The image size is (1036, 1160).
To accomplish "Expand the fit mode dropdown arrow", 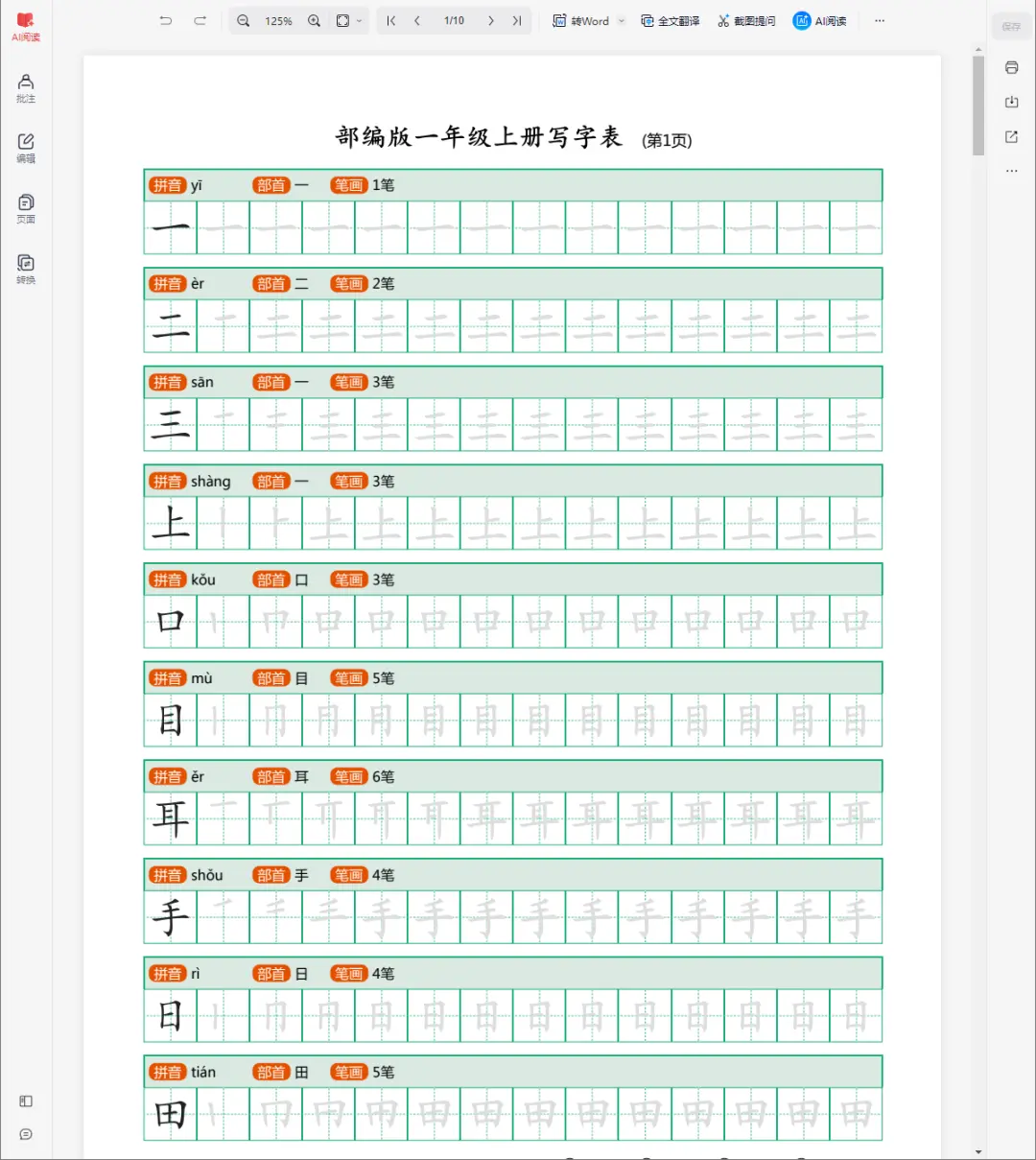I will click(359, 20).
